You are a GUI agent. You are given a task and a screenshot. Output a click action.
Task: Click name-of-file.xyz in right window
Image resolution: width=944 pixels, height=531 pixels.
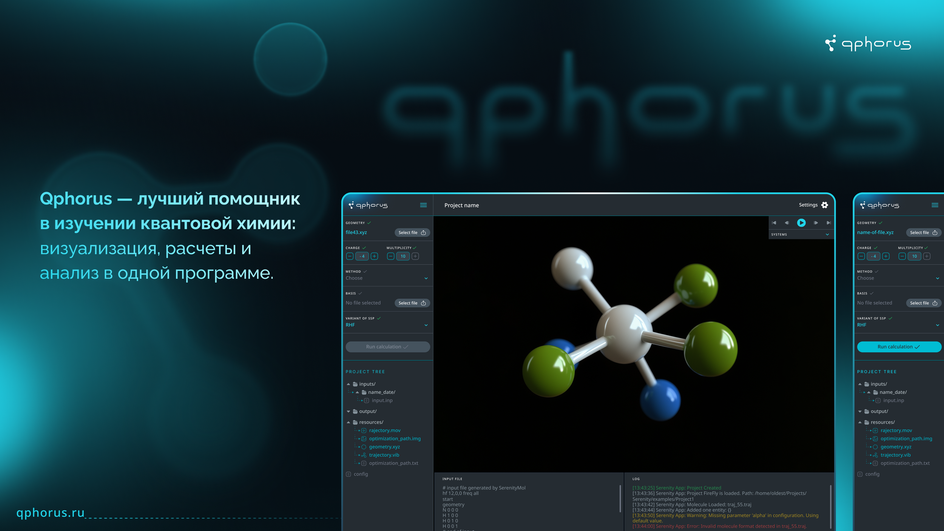(875, 232)
